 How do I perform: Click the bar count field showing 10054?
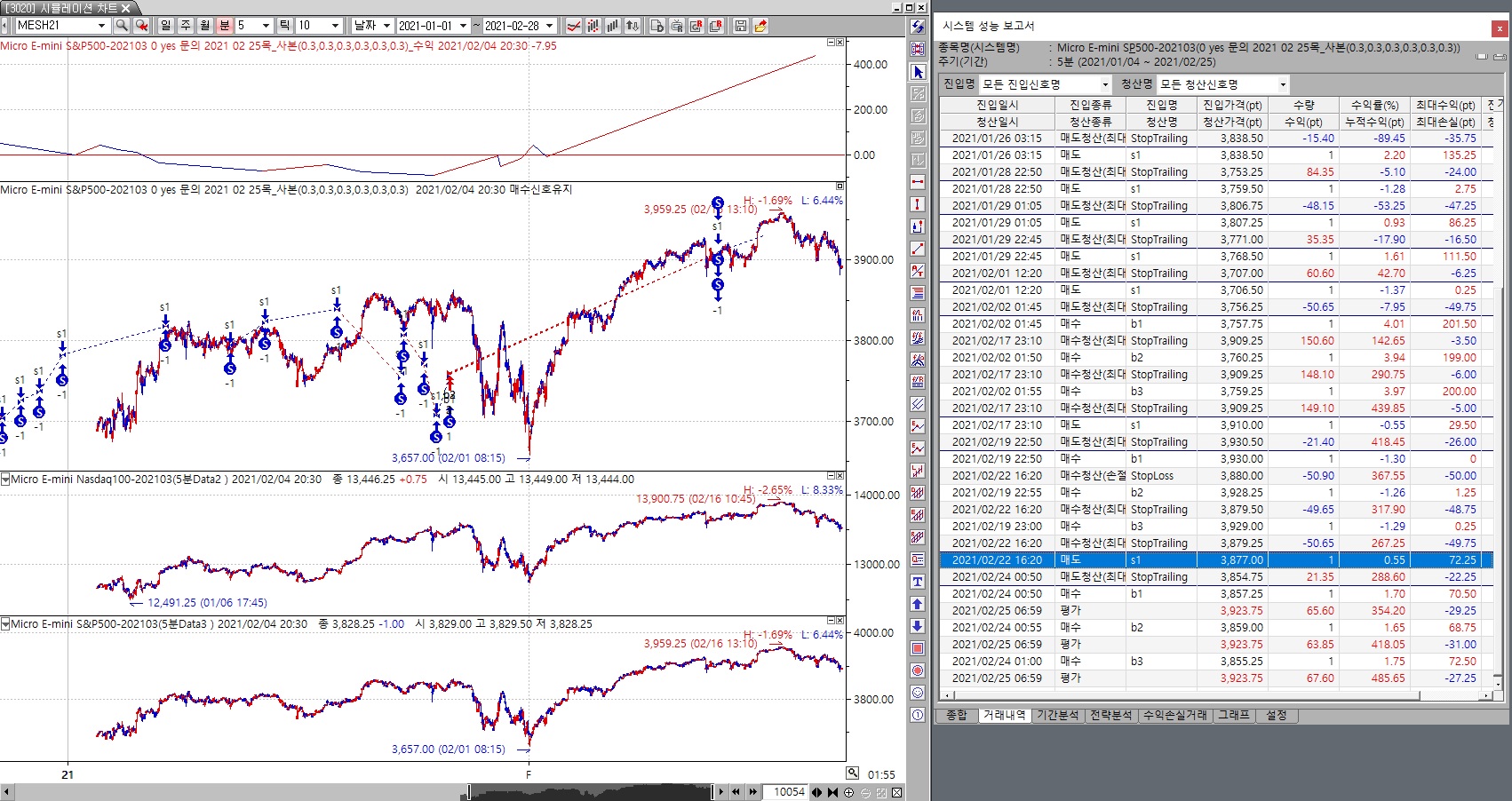tap(787, 792)
